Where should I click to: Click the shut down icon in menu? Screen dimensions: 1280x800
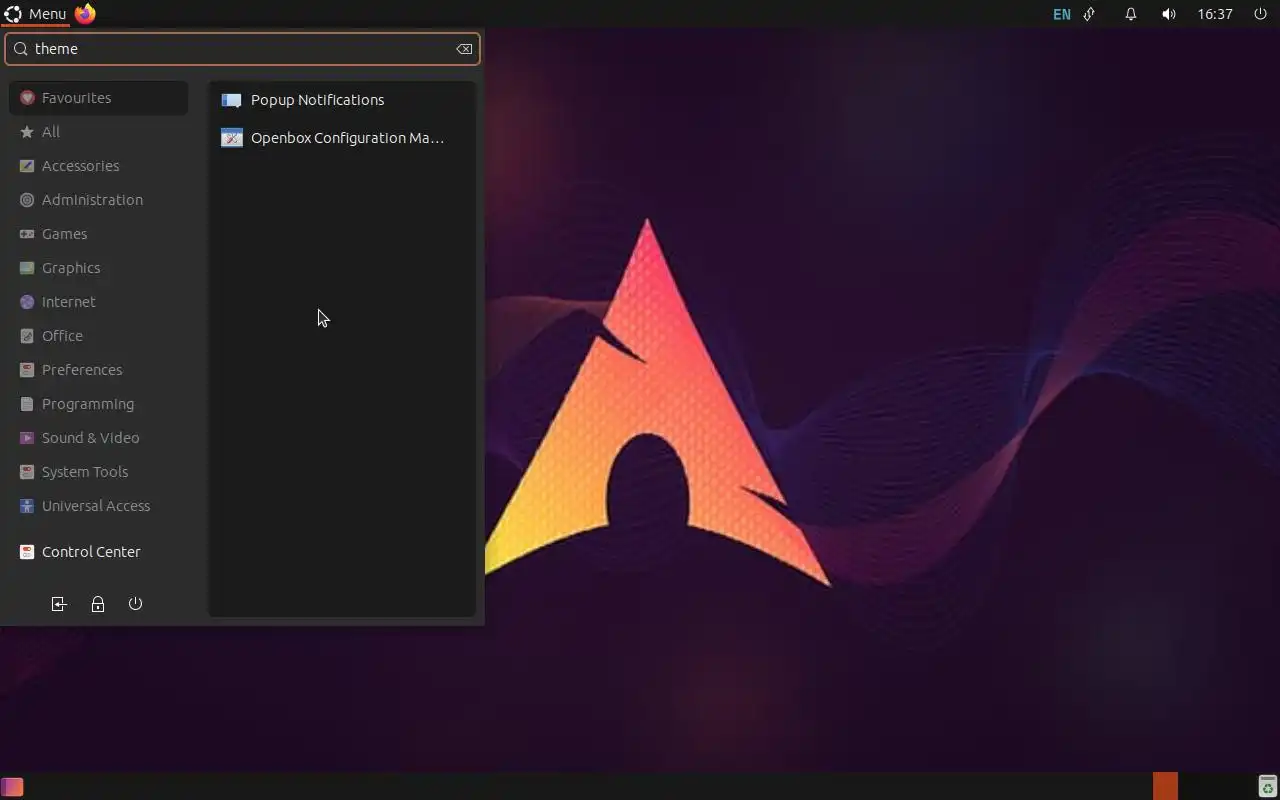point(136,604)
